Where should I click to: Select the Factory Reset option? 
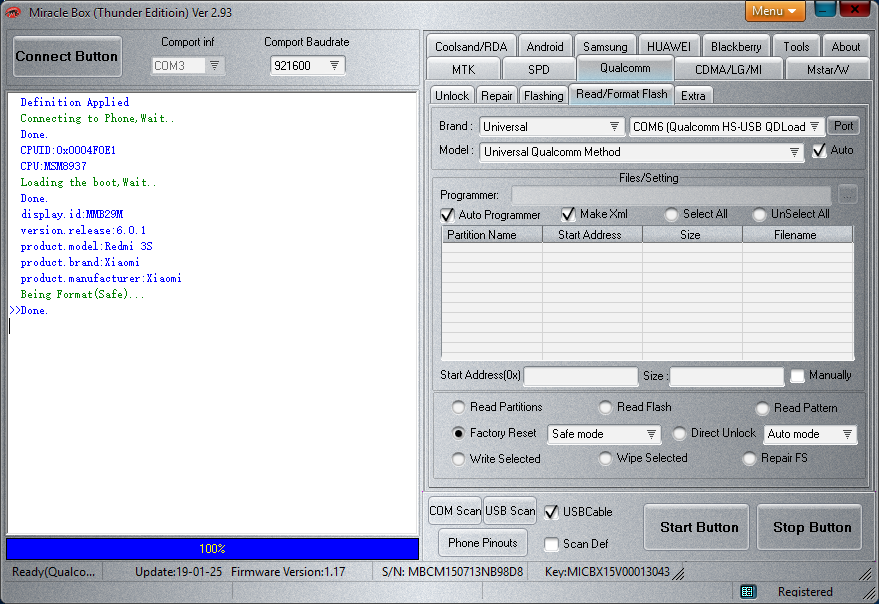coord(458,433)
